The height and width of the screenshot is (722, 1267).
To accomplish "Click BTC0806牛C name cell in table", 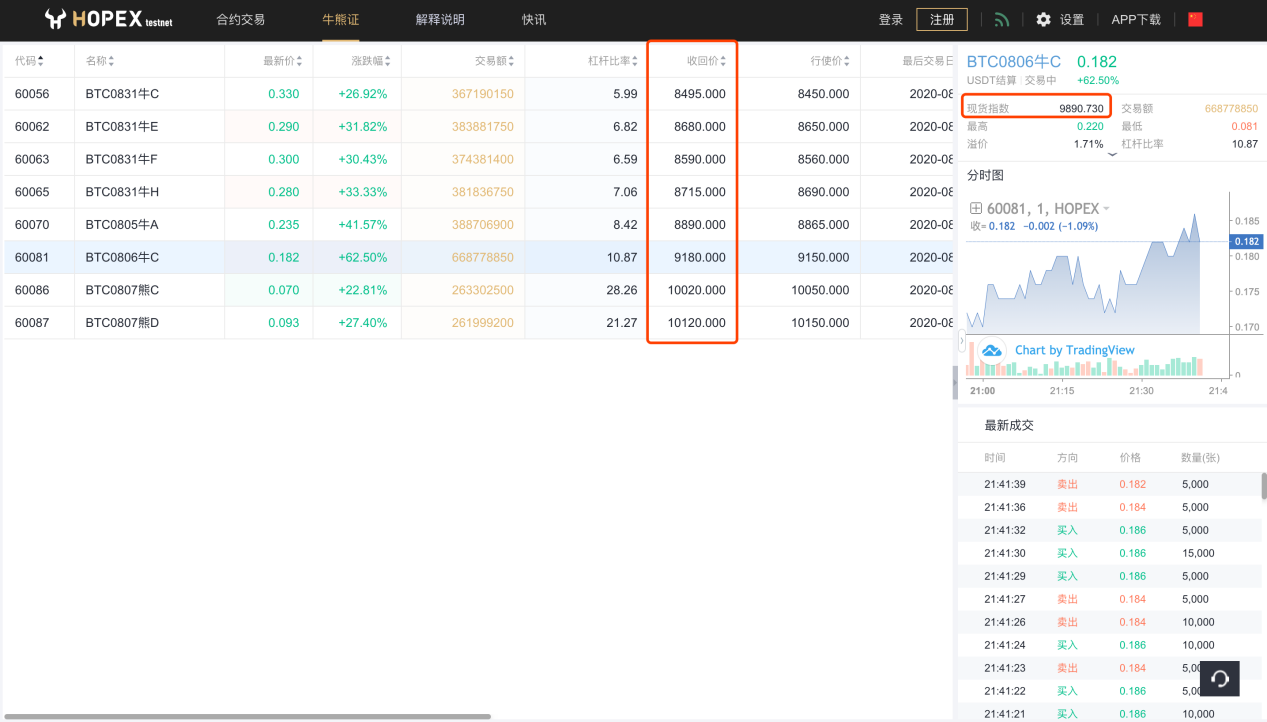I will point(122,257).
